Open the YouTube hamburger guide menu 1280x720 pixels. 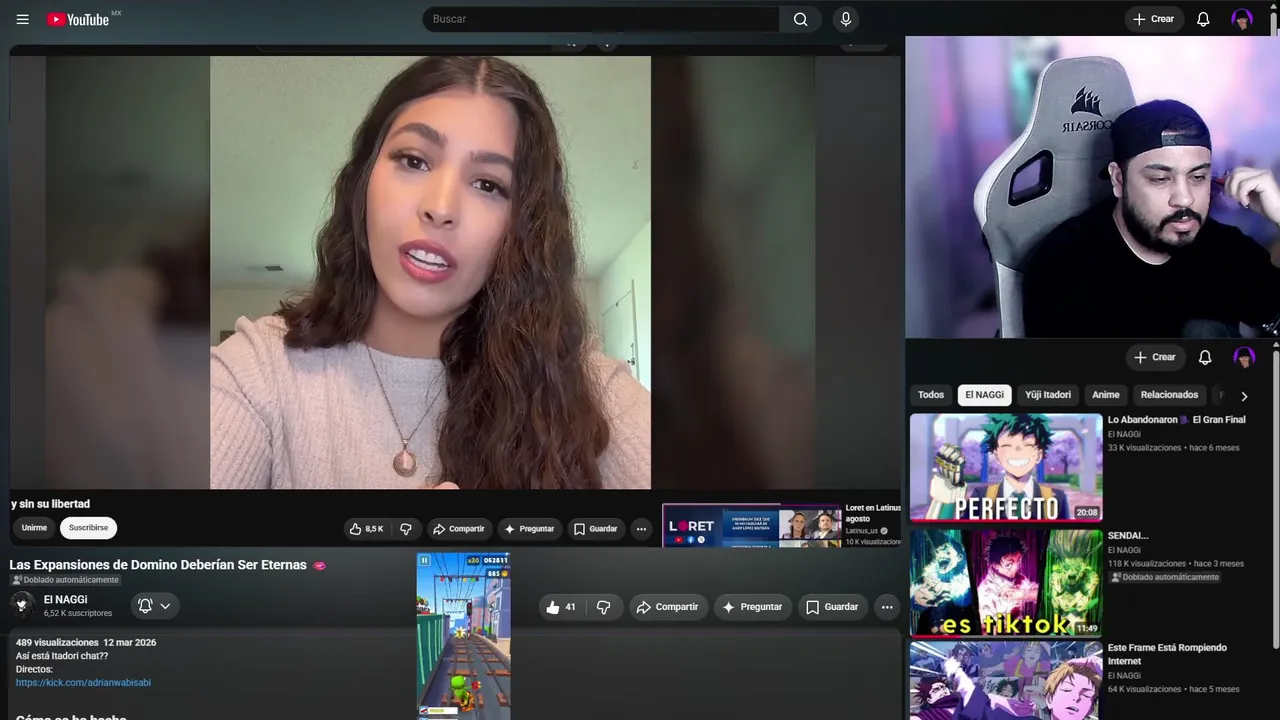pos(23,19)
